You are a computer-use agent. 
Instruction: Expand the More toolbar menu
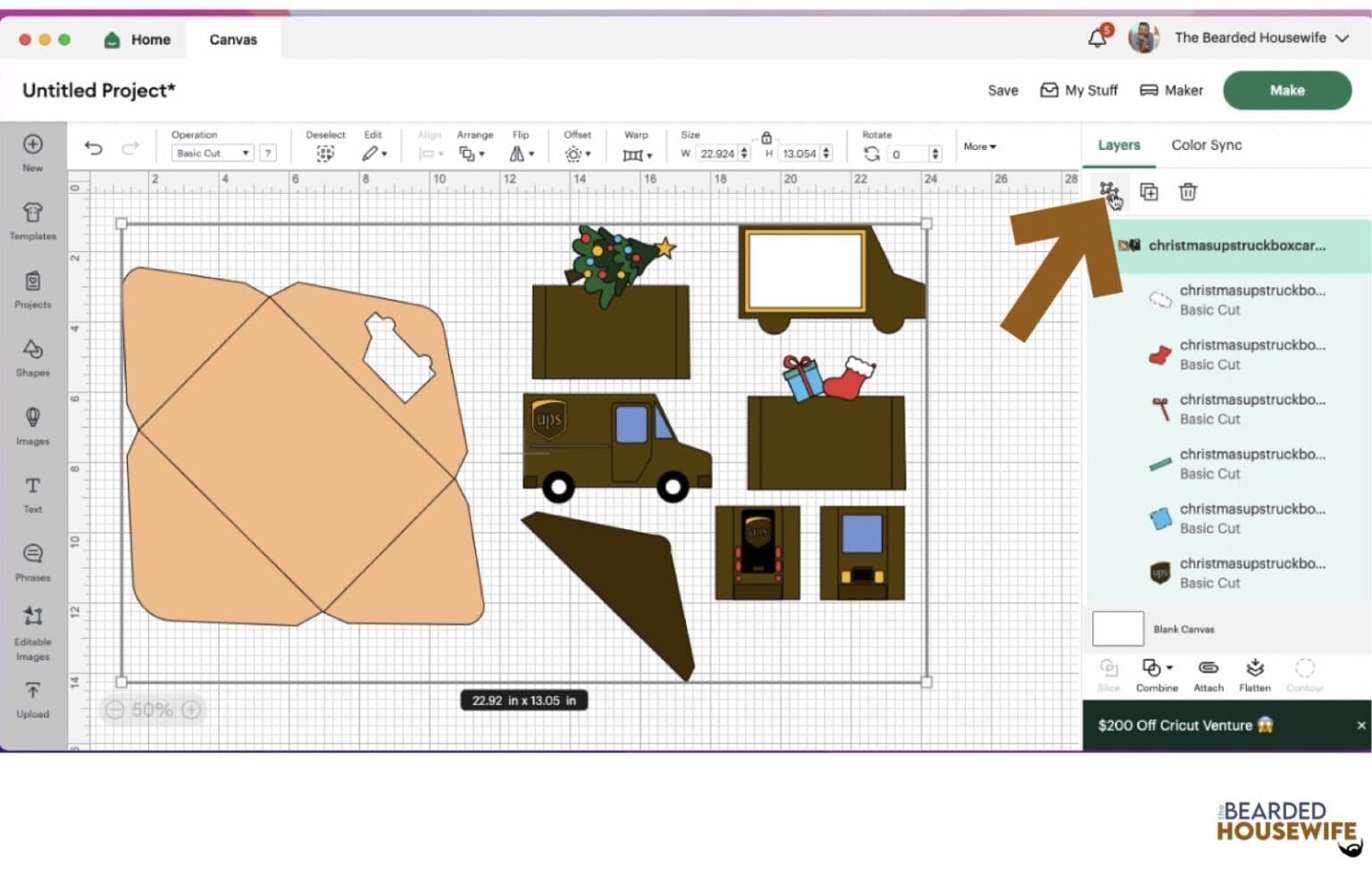pyautogui.click(x=979, y=147)
